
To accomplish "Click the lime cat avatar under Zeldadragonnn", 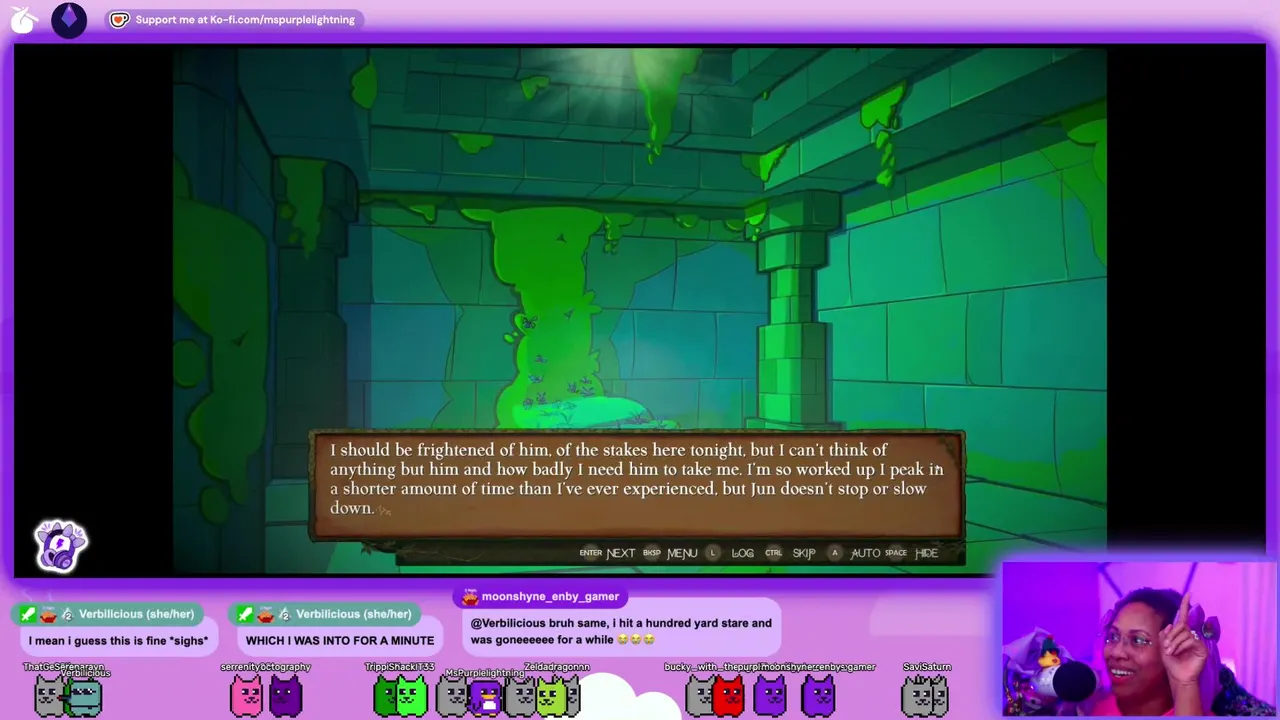I will [x=551, y=696].
